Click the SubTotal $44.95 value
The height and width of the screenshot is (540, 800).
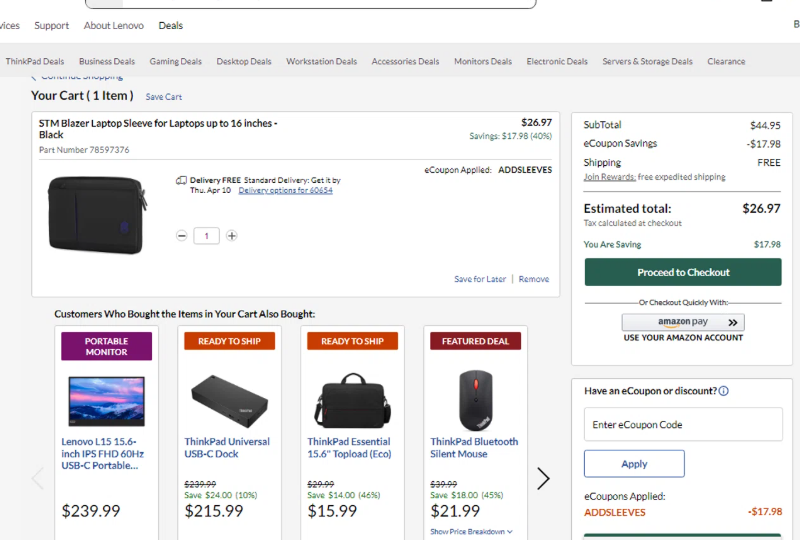click(x=765, y=126)
